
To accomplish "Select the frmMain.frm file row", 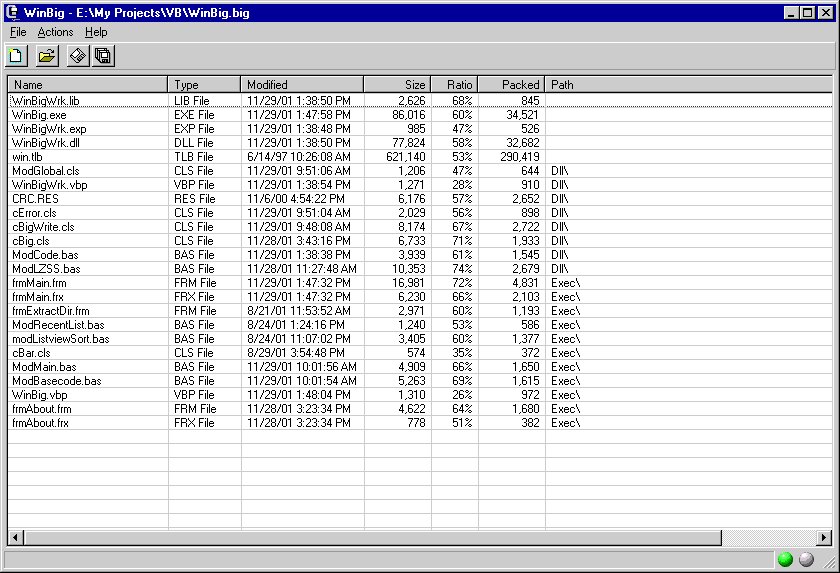I will coord(41,283).
